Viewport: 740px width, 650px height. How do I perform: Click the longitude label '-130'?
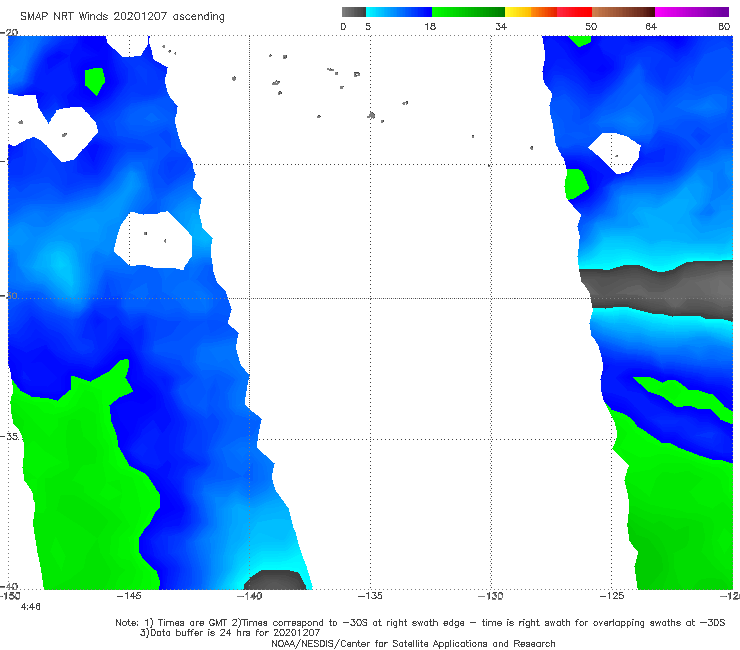[490, 596]
